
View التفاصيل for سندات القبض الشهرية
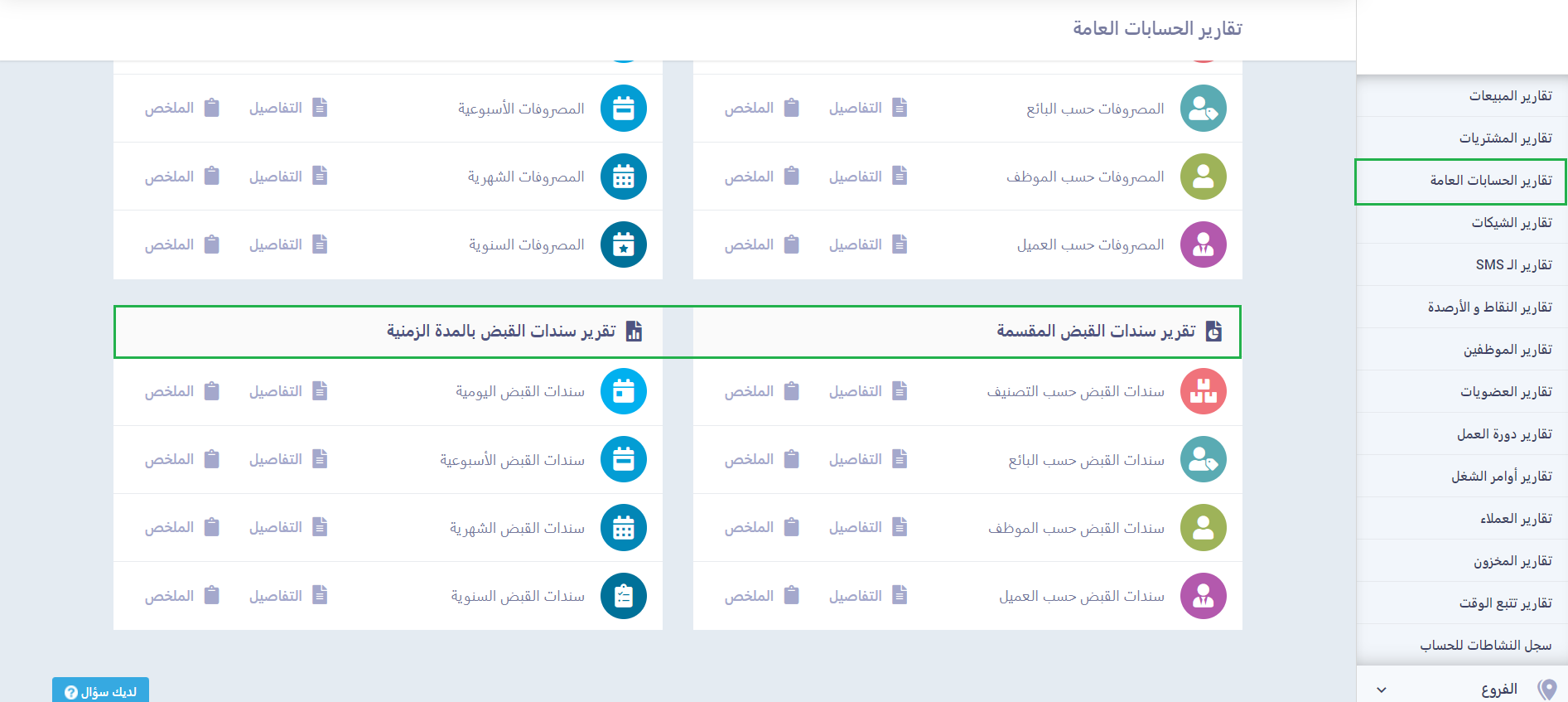[x=288, y=528]
